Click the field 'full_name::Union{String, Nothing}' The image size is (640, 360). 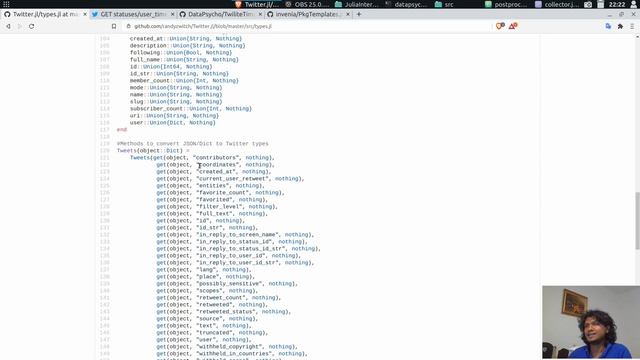(x=184, y=60)
